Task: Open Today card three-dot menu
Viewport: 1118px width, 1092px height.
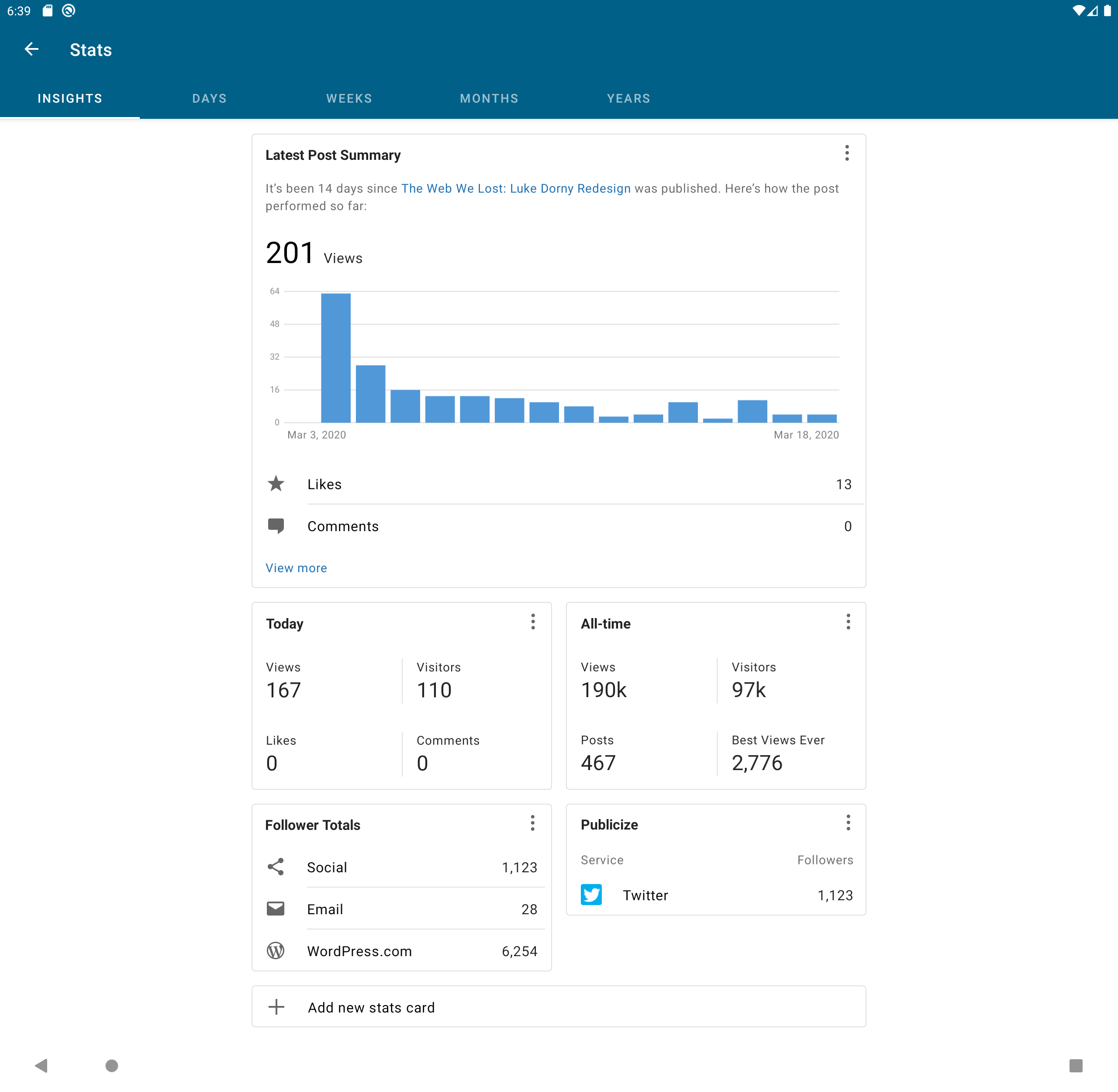Action: (533, 622)
